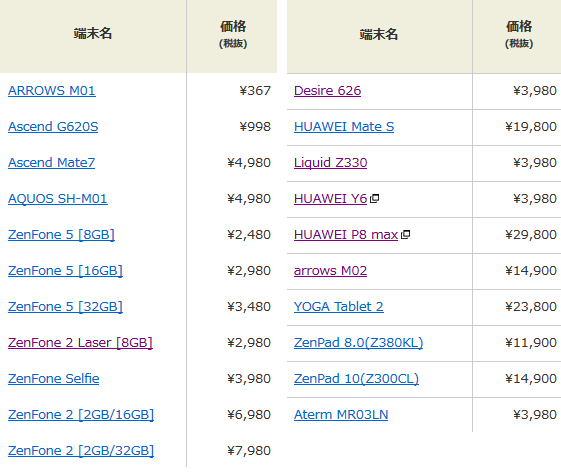Open the Ascend Mate7 link
Image resolution: width=561 pixels, height=472 pixels.
pyautogui.click(x=52, y=162)
